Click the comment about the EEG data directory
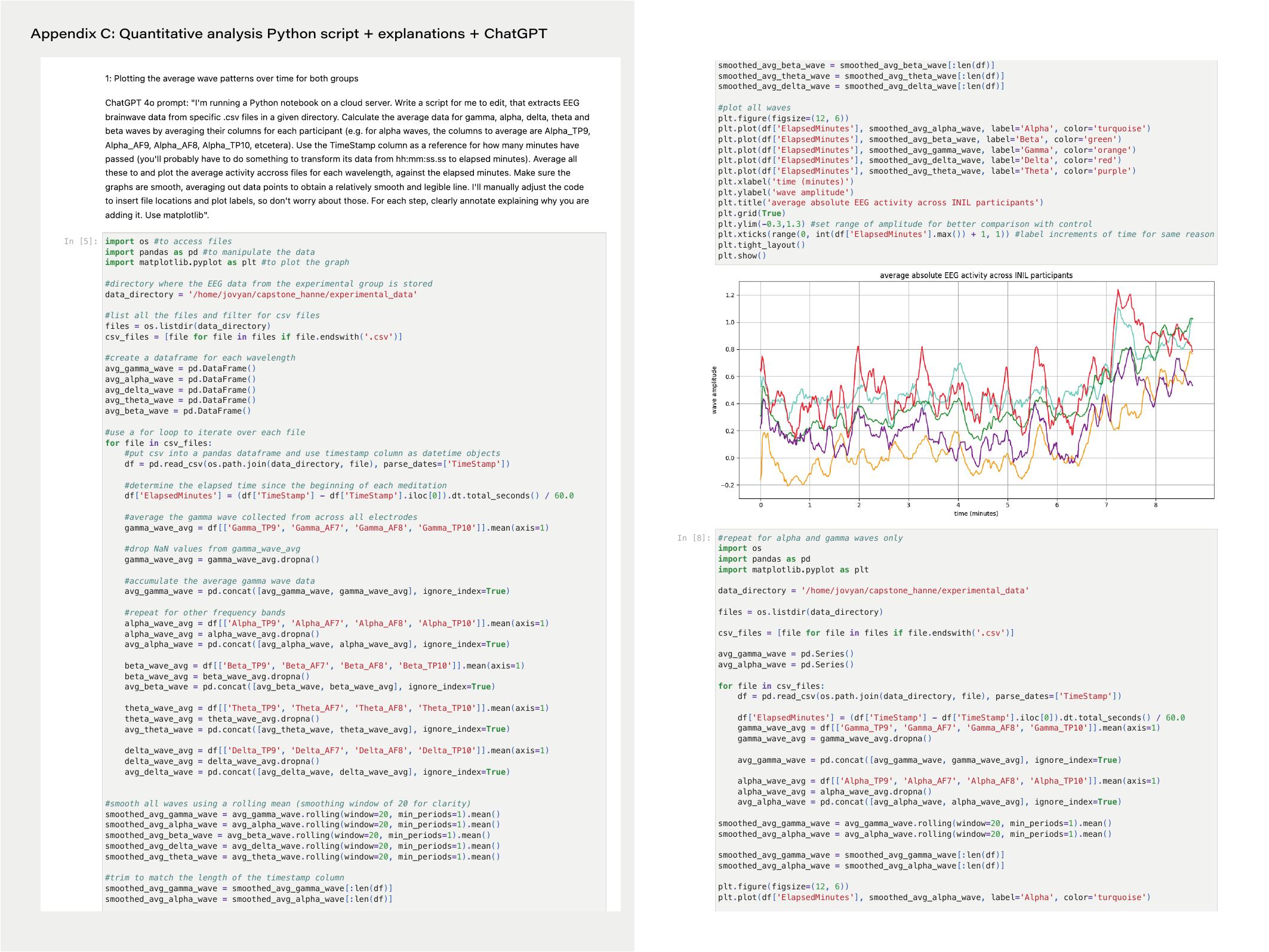 click(x=269, y=284)
